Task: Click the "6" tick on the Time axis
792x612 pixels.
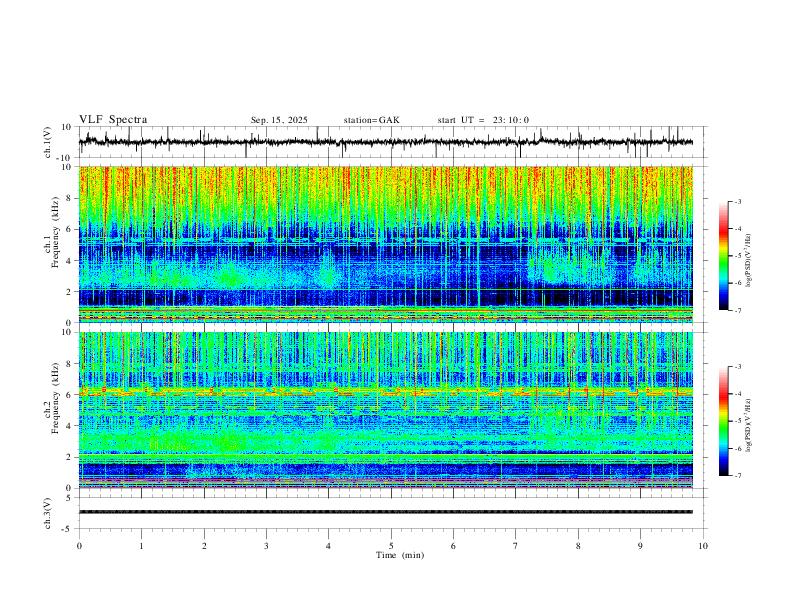Action: 454,546
